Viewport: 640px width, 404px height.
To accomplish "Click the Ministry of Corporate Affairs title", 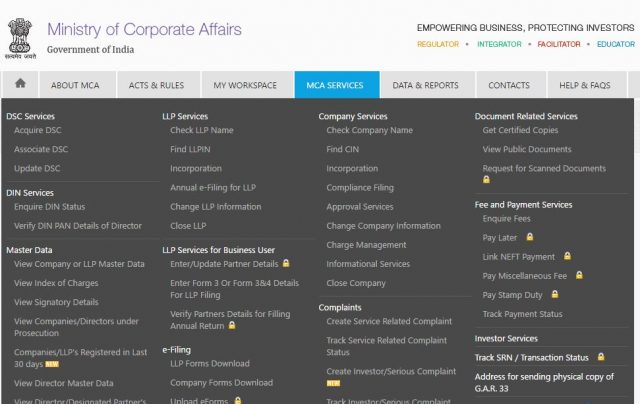I will coord(144,29).
